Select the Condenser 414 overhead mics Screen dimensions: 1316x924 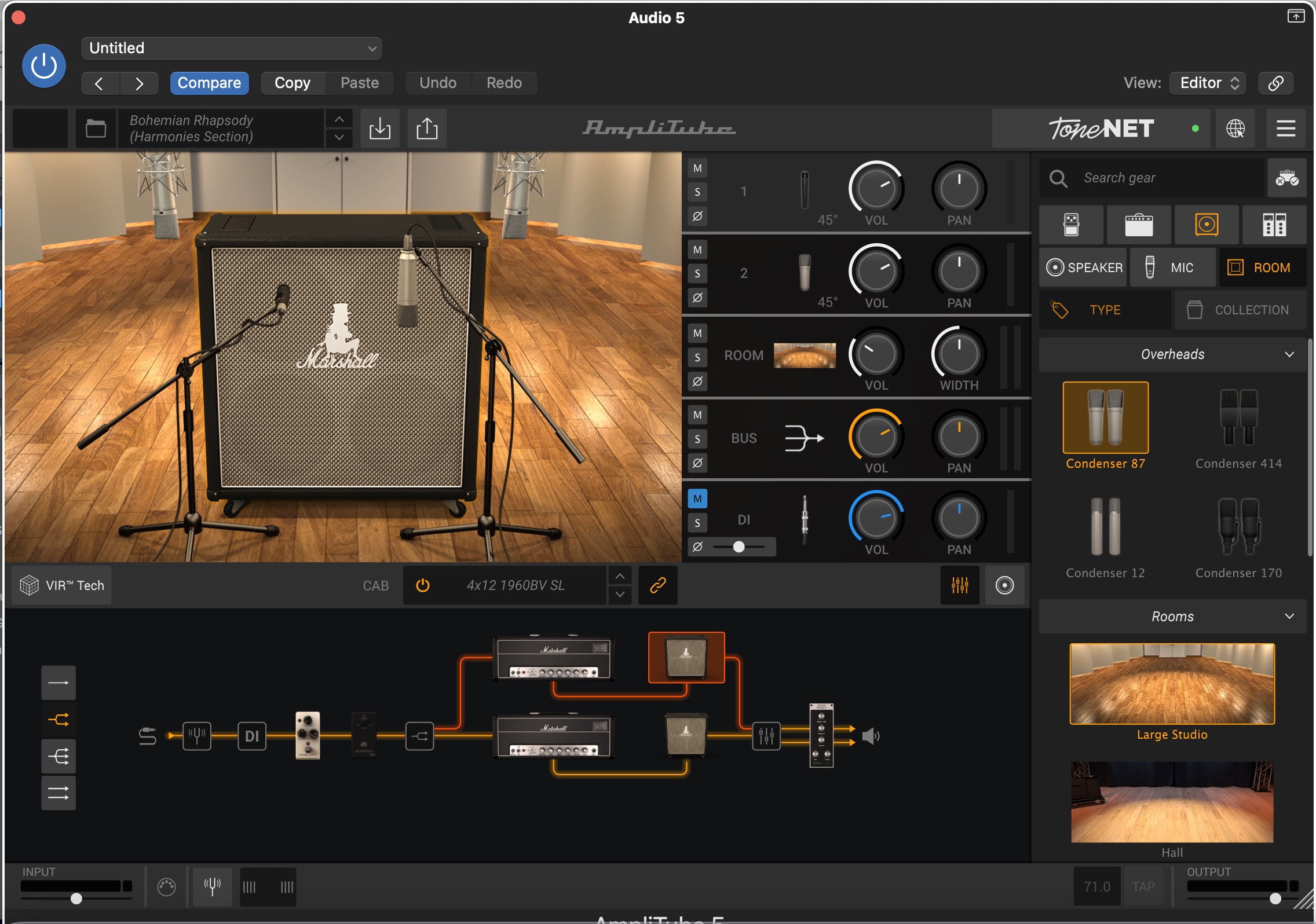[x=1238, y=427]
